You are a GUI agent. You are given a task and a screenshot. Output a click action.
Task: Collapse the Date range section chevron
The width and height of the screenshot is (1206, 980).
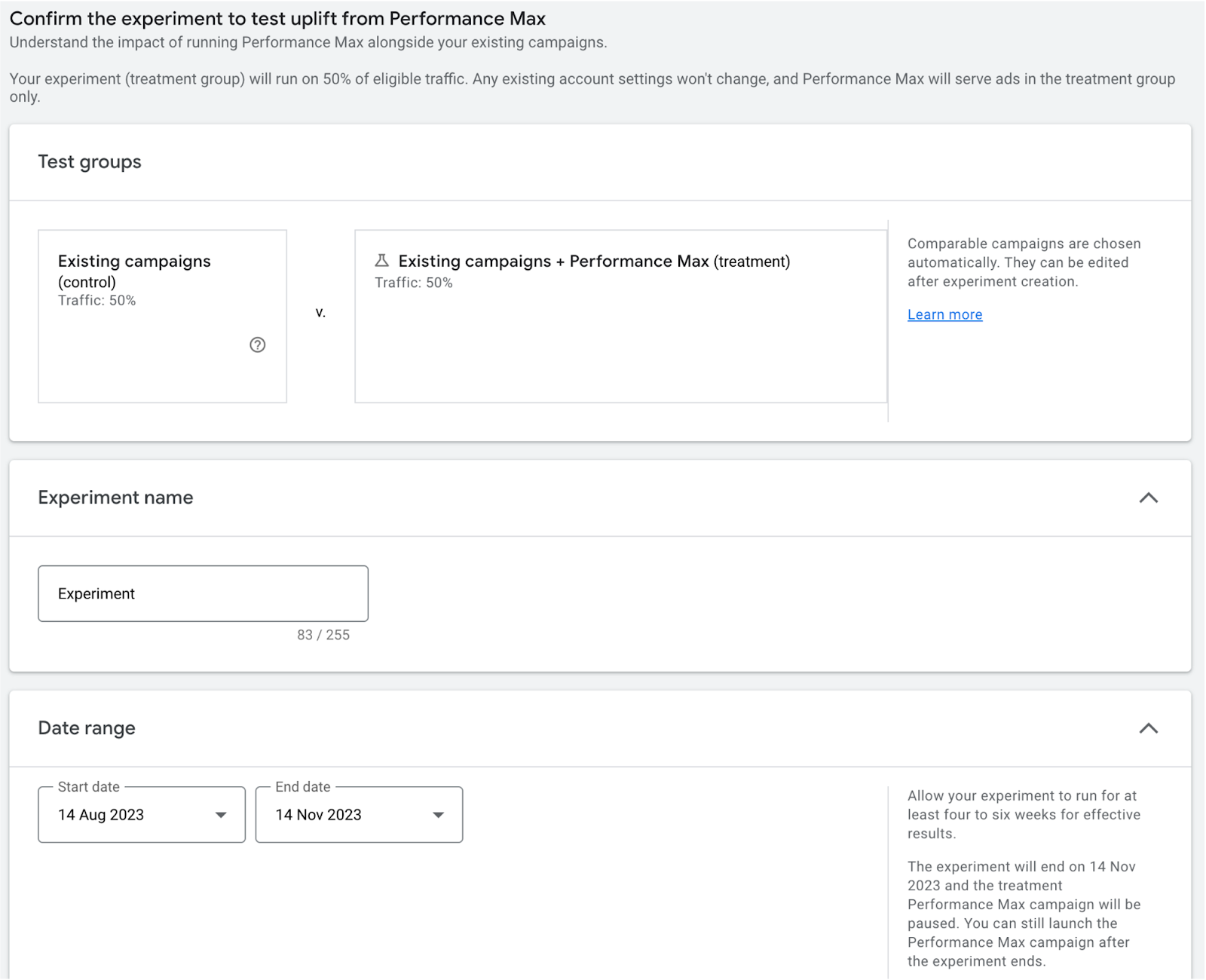coord(1148,728)
